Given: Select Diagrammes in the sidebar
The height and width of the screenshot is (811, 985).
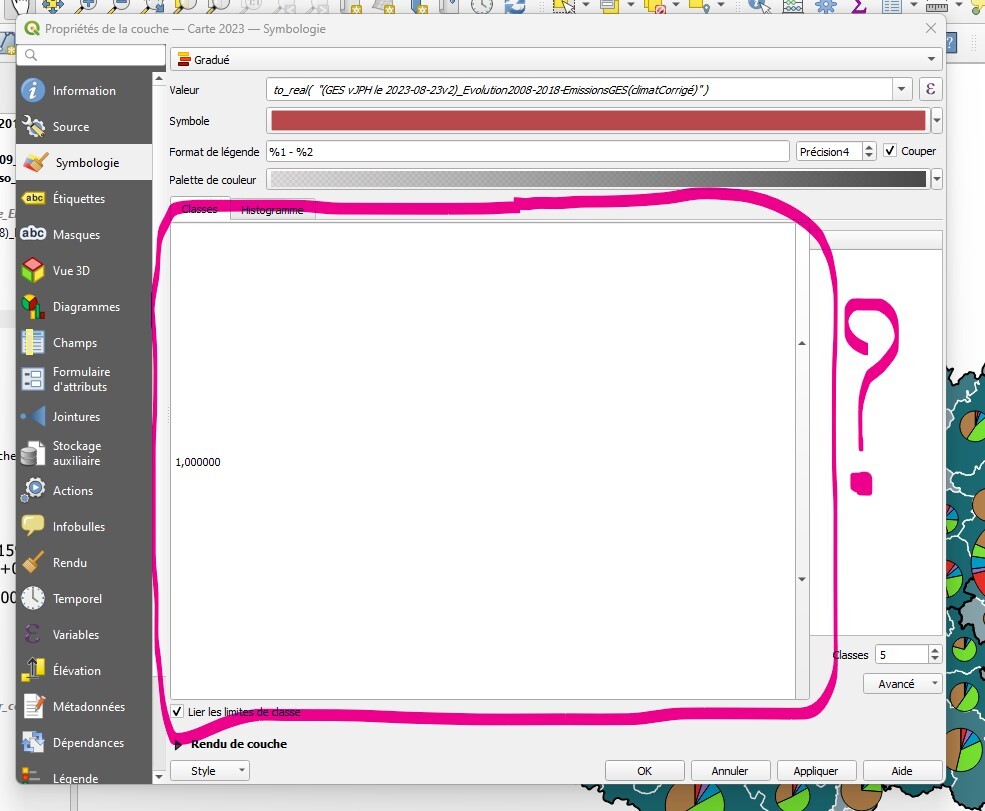Looking at the screenshot, I should click(x=86, y=307).
